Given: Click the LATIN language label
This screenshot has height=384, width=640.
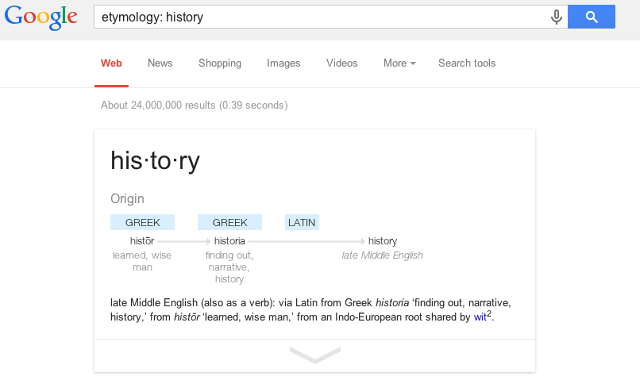Looking at the screenshot, I should point(302,222).
